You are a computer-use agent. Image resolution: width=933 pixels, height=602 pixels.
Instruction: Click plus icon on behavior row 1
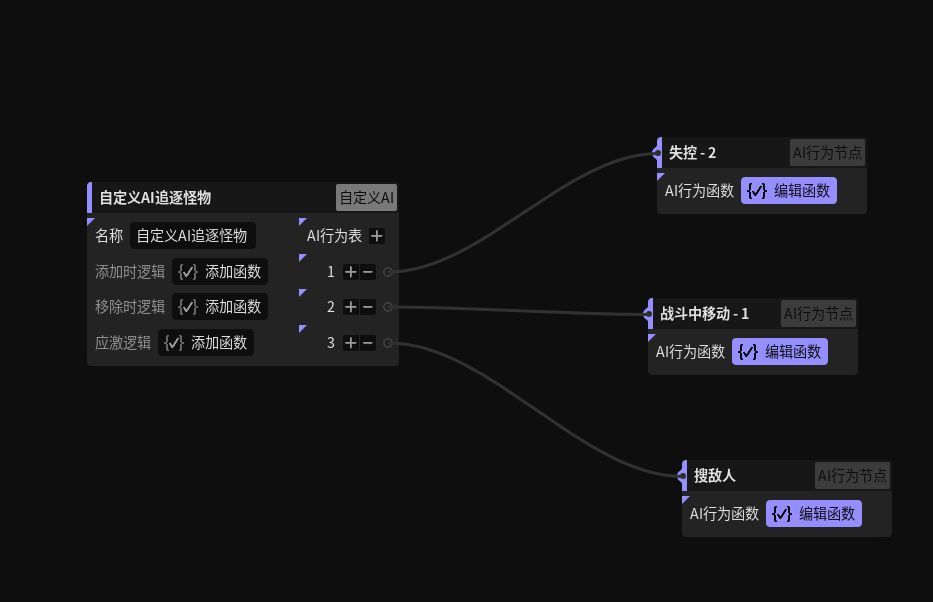[351, 272]
